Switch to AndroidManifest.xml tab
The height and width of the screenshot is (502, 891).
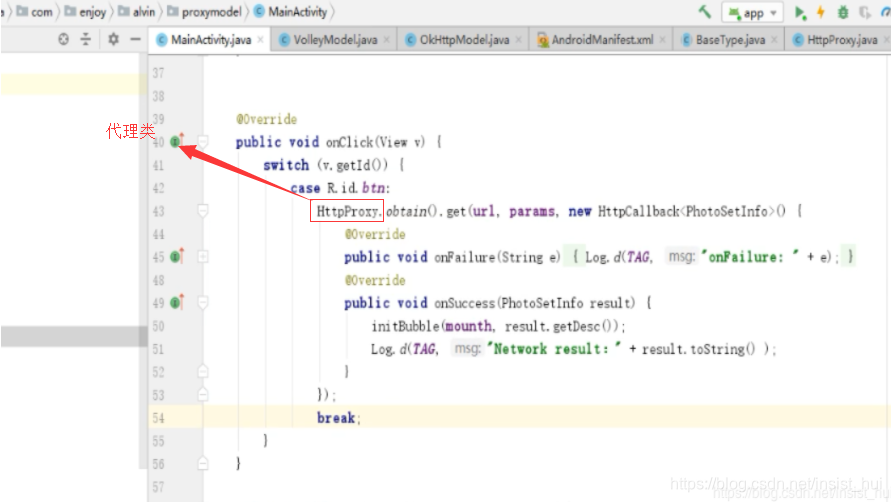tap(601, 40)
